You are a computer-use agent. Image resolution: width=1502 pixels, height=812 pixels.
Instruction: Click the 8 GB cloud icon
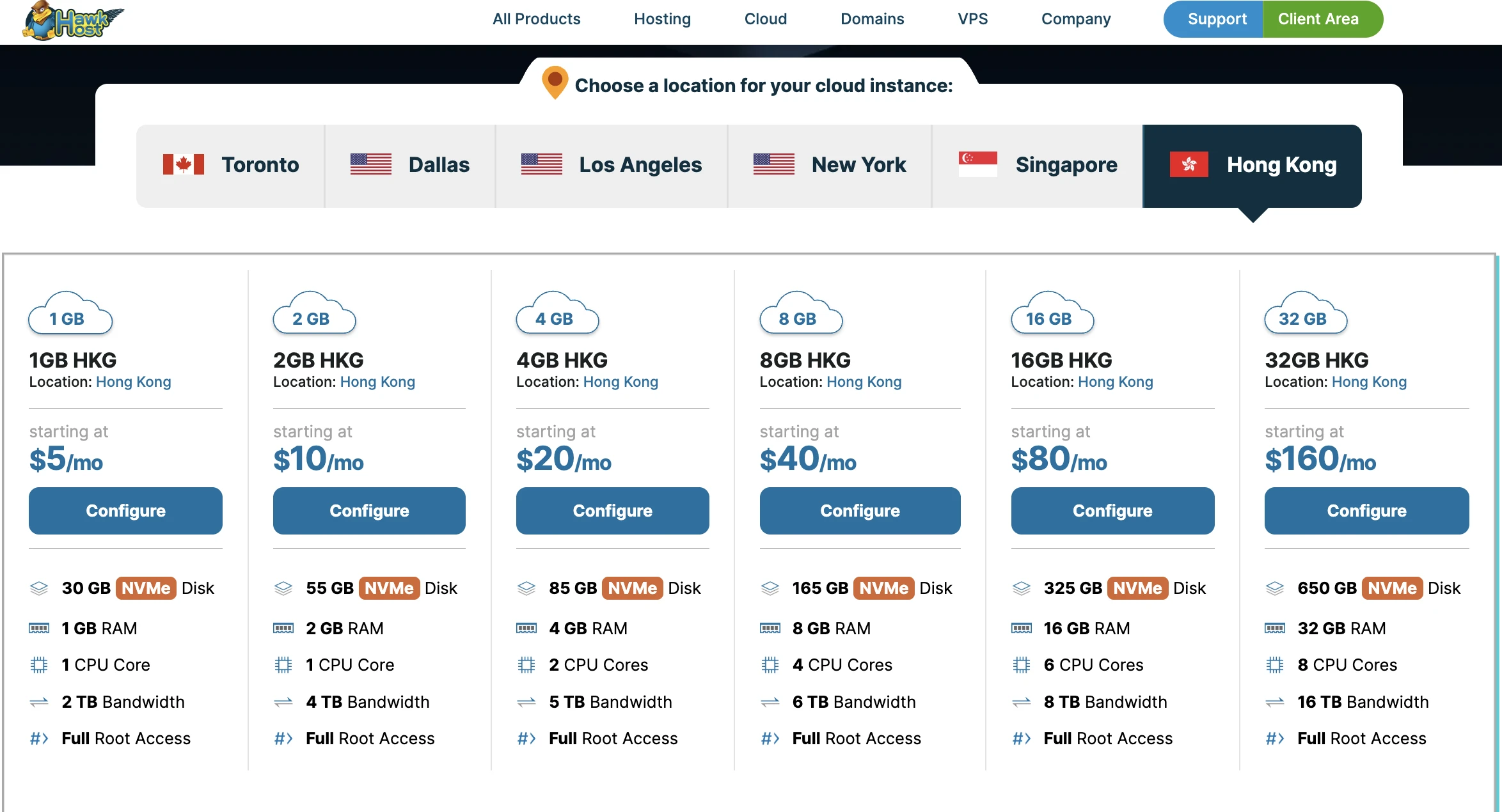click(x=801, y=313)
